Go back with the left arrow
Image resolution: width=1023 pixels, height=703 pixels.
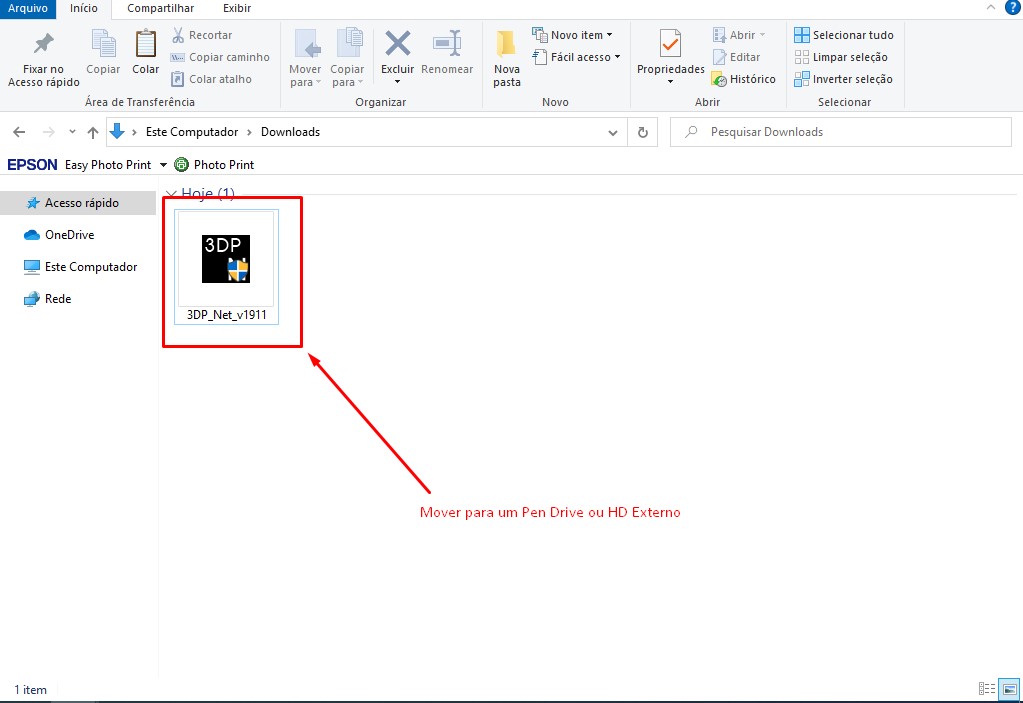point(19,132)
